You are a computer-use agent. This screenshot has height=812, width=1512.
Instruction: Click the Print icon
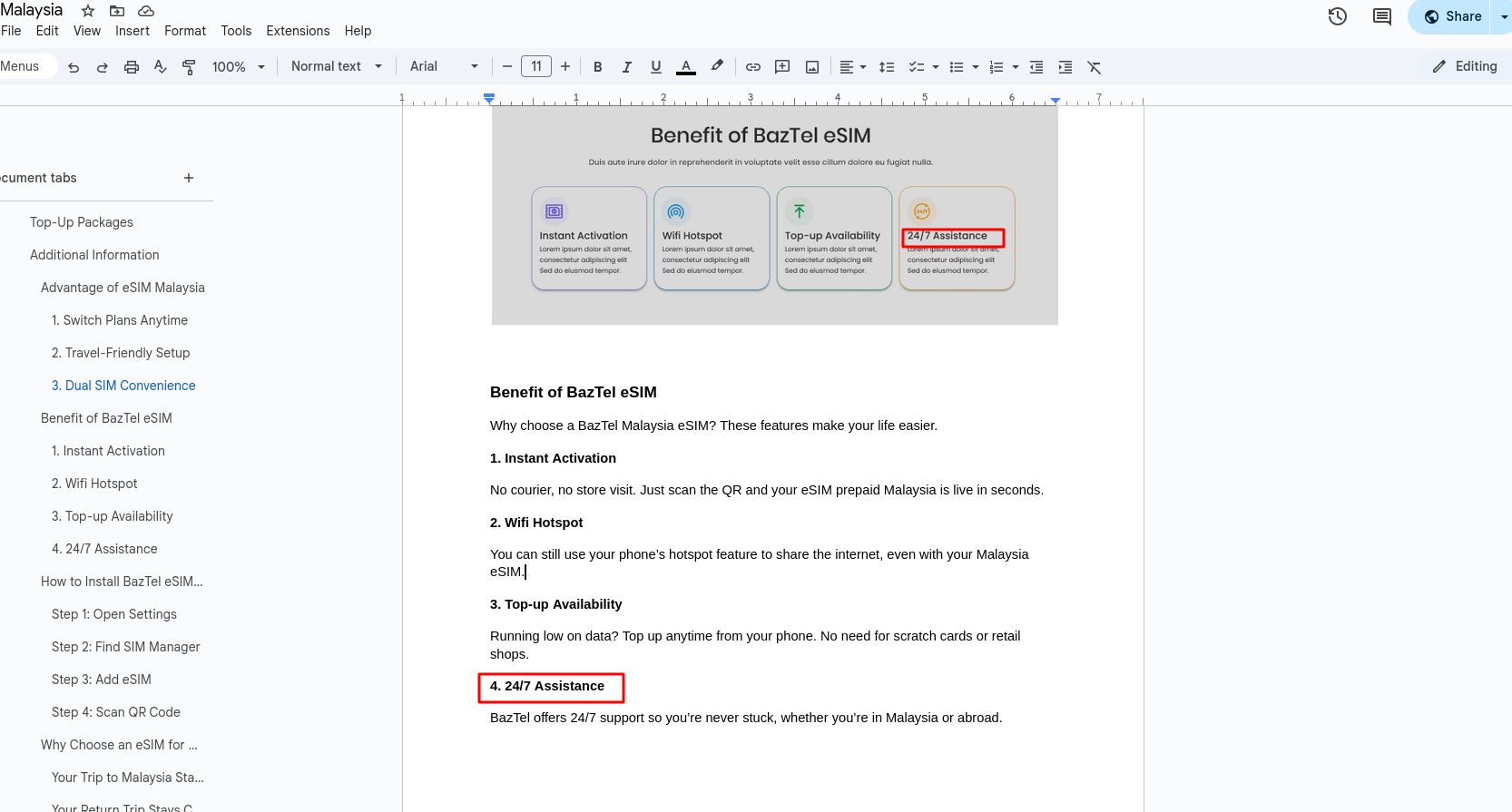[132, 67]
